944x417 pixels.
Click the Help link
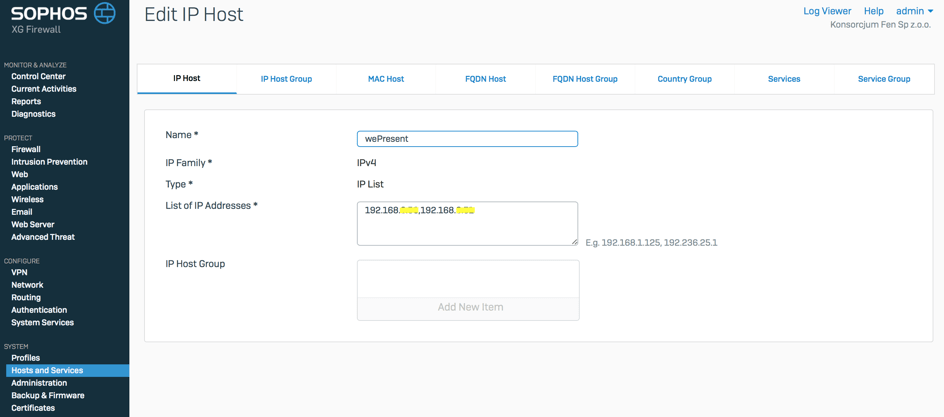(873, 11)
